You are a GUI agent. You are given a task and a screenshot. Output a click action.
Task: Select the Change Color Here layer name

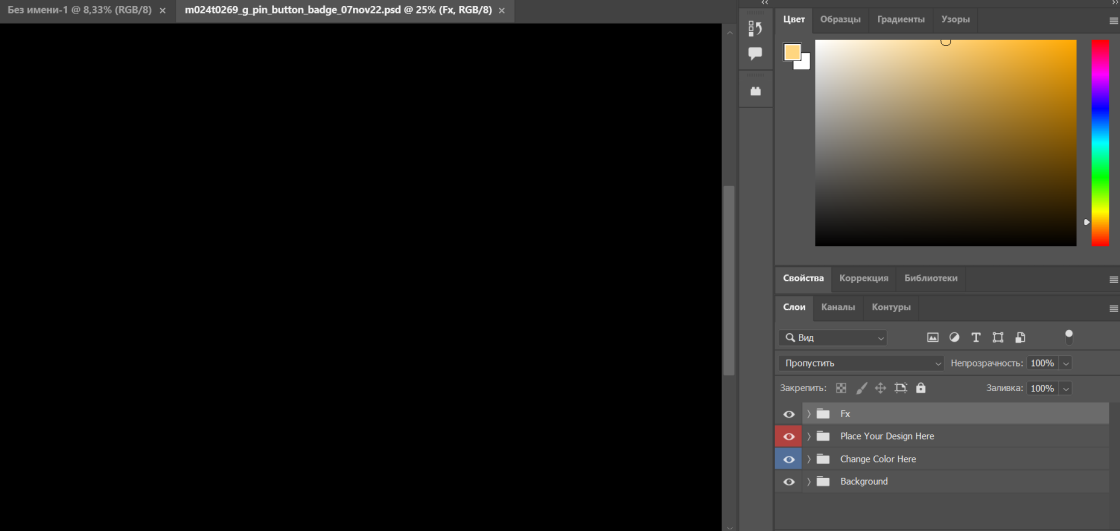point(878,459)
